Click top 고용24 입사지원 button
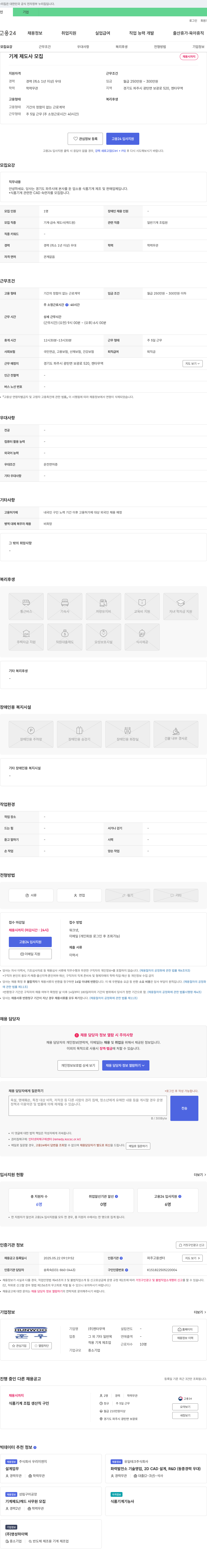 pos(123,139)
